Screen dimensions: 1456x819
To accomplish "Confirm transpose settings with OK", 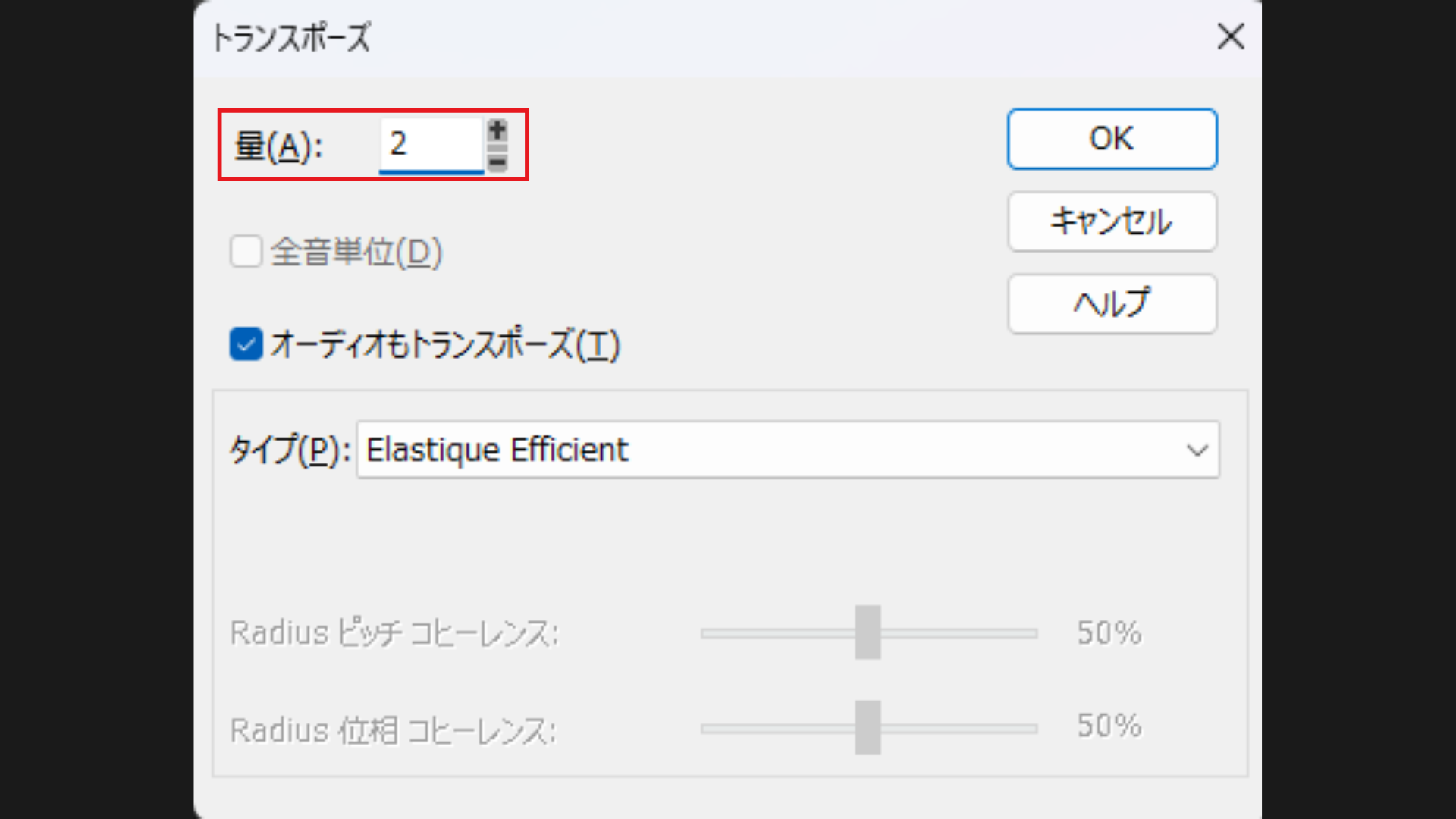I will (1111, 139).
